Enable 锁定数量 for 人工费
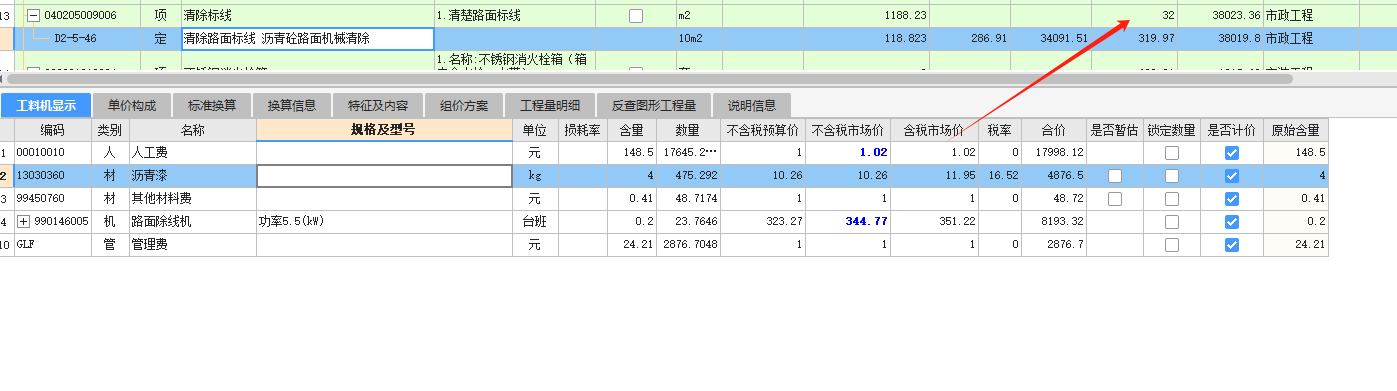Image resolution: width=1397 pixels, height=391 pixels. click(1172, 153)
